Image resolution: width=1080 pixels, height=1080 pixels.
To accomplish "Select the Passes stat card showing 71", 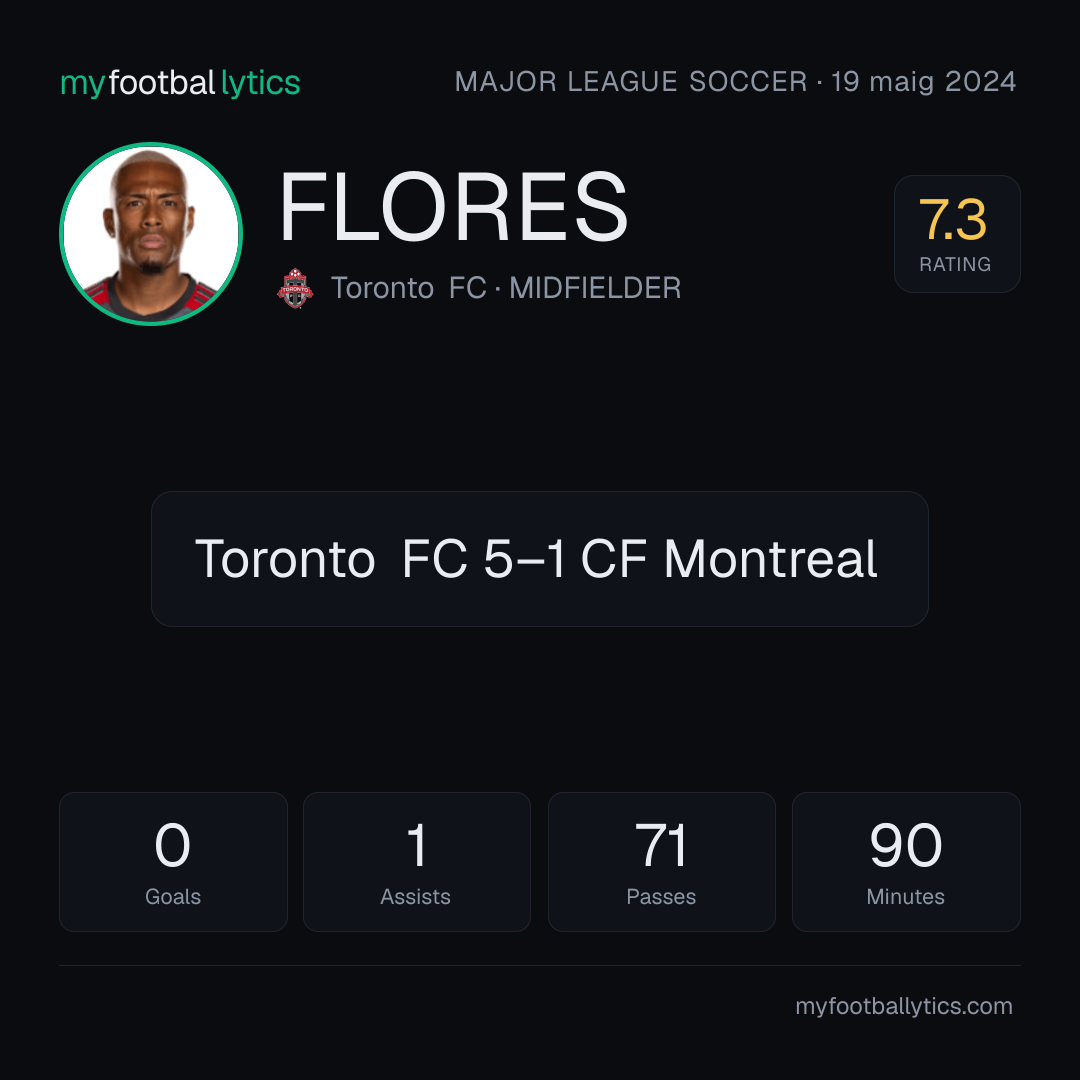I will click(661, 862).
